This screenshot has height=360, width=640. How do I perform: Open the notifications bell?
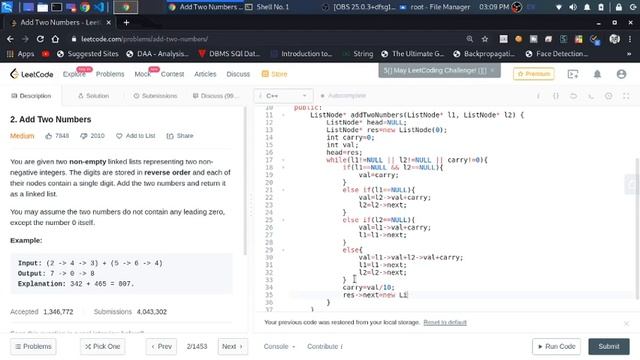pyautogui.click(x=597, y=74)
